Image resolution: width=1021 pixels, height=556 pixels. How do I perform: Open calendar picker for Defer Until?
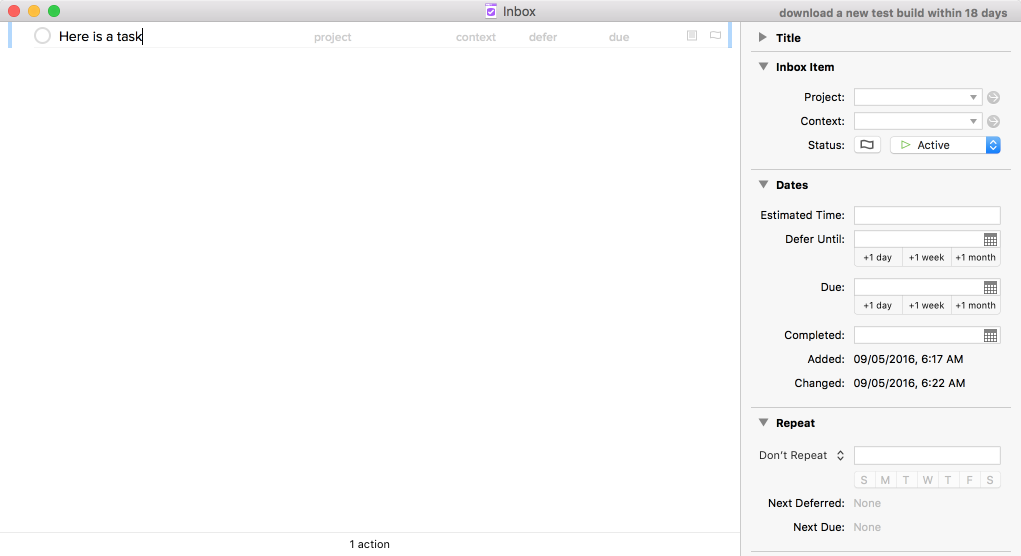[x=990, y=240]
